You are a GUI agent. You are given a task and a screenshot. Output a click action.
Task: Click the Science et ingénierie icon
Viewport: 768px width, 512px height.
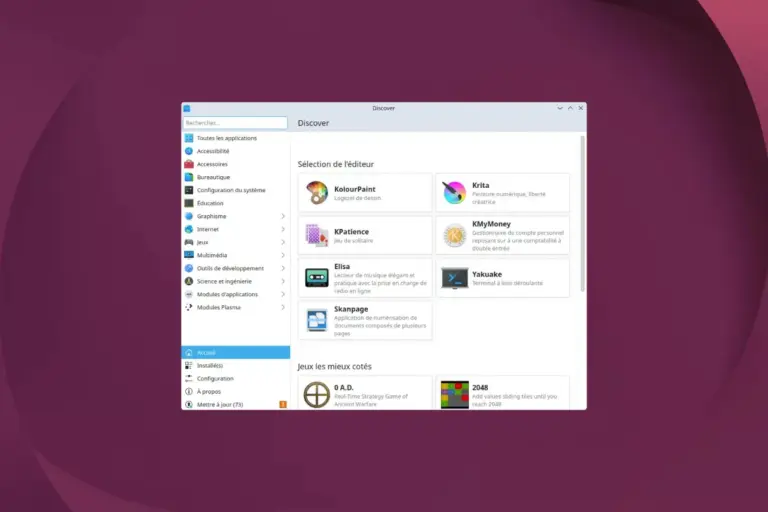tap(189, 281)
